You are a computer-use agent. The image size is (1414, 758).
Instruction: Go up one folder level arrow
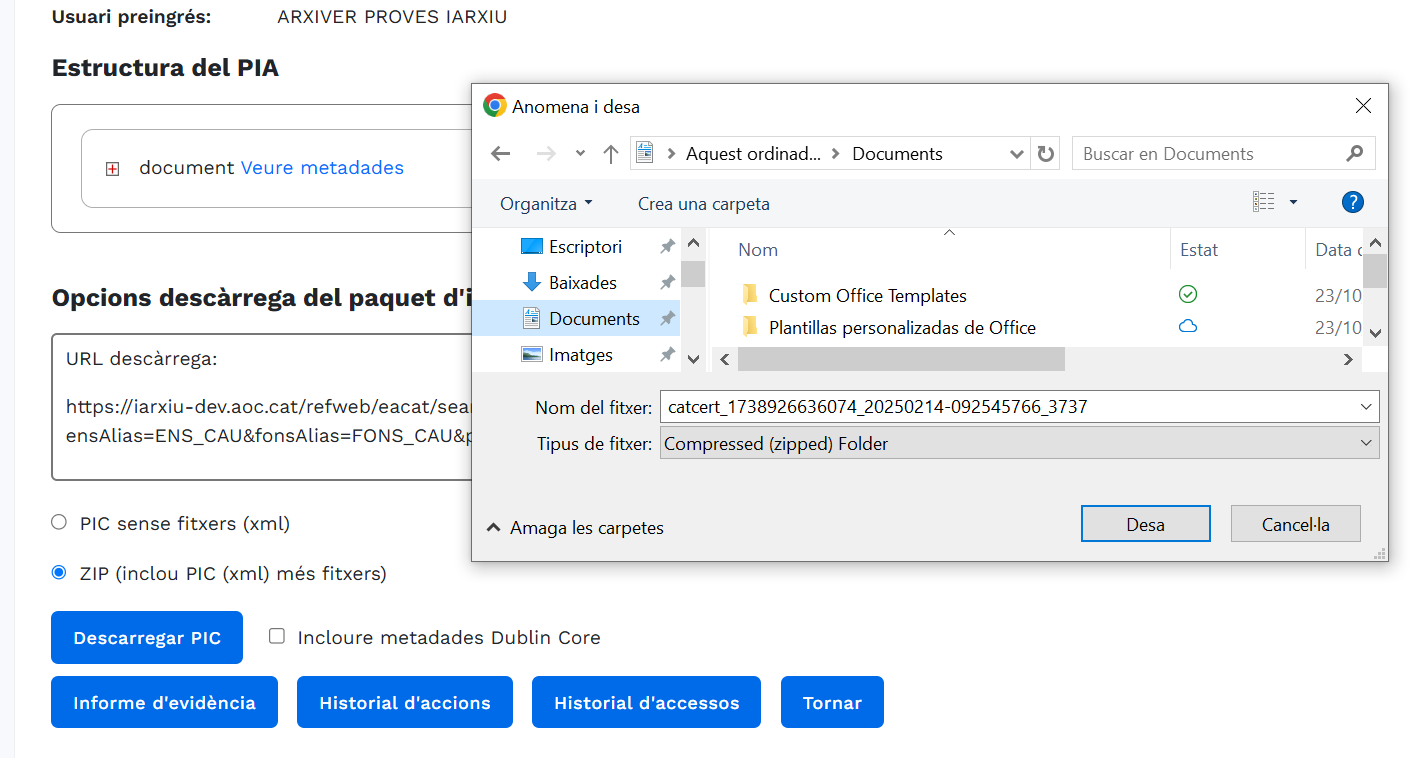click(611, 154)
